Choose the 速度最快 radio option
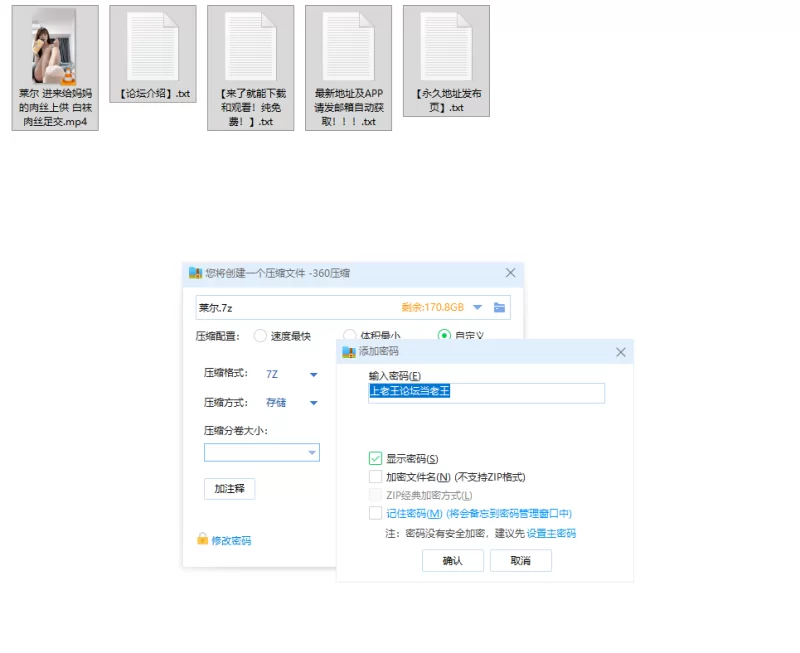Screen dimensions: 800x653 click(x=260, y=336)
